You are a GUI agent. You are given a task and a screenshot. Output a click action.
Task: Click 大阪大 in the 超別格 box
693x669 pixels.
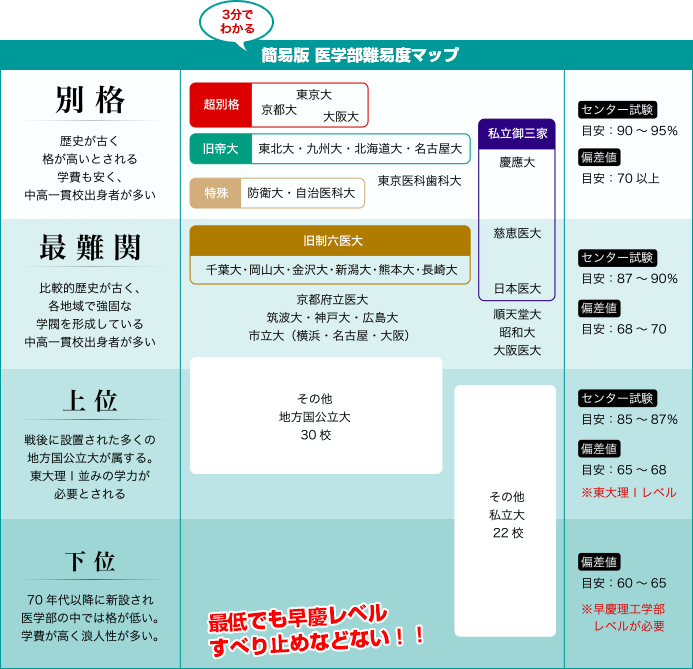[341, 117]
